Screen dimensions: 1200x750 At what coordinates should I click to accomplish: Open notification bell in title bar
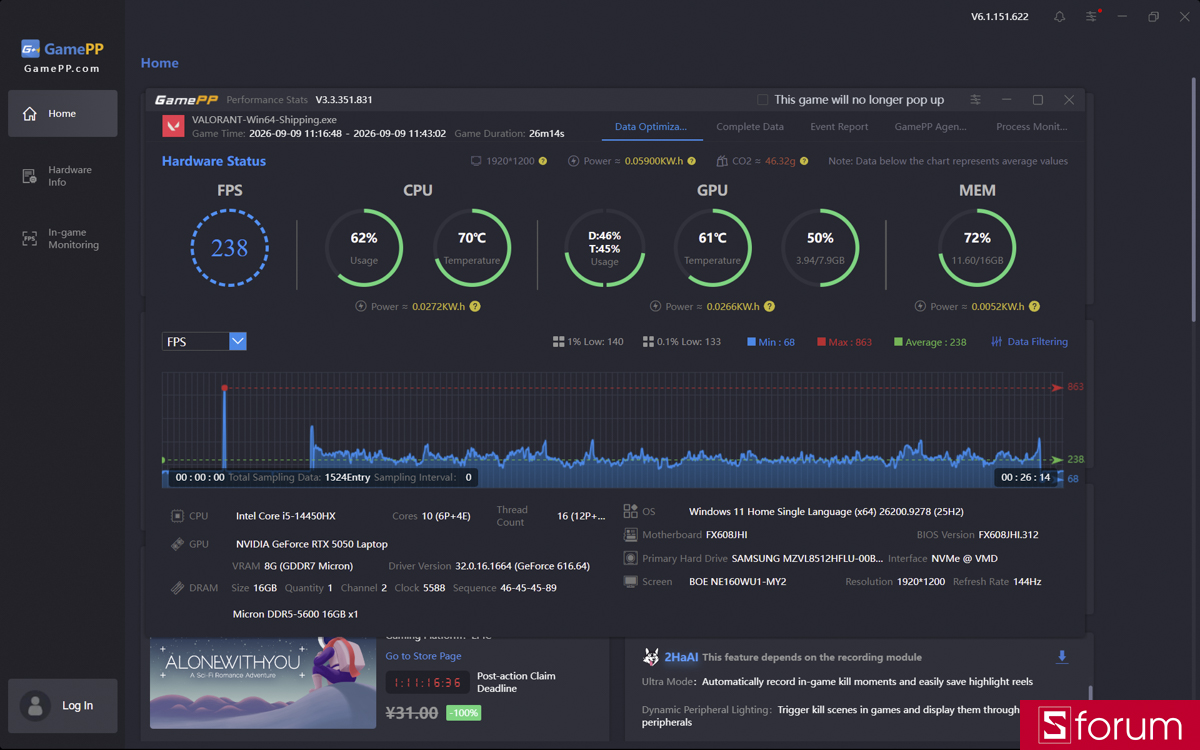(1059, 17)
